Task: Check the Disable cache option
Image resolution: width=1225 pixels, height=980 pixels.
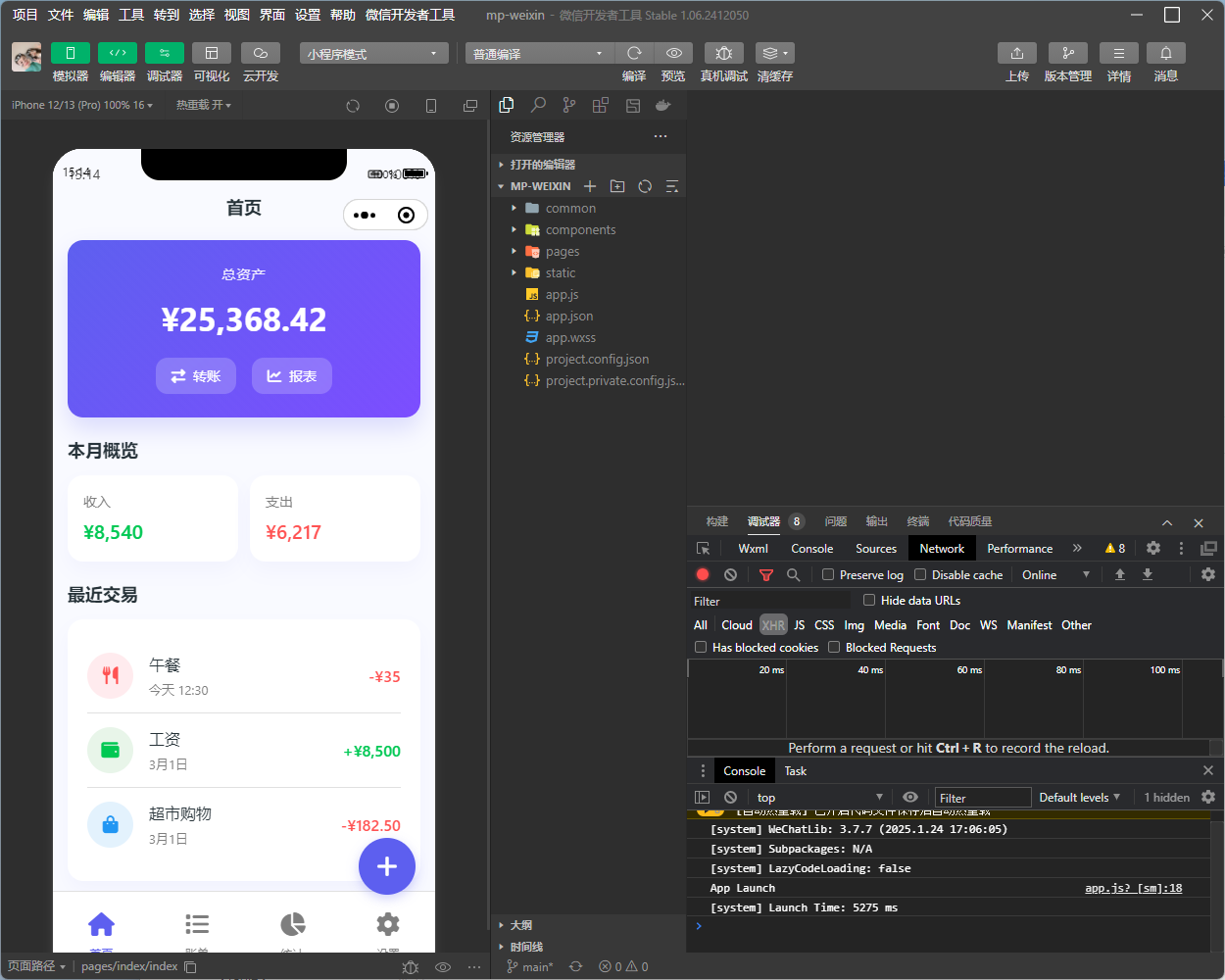Action: 920,575
